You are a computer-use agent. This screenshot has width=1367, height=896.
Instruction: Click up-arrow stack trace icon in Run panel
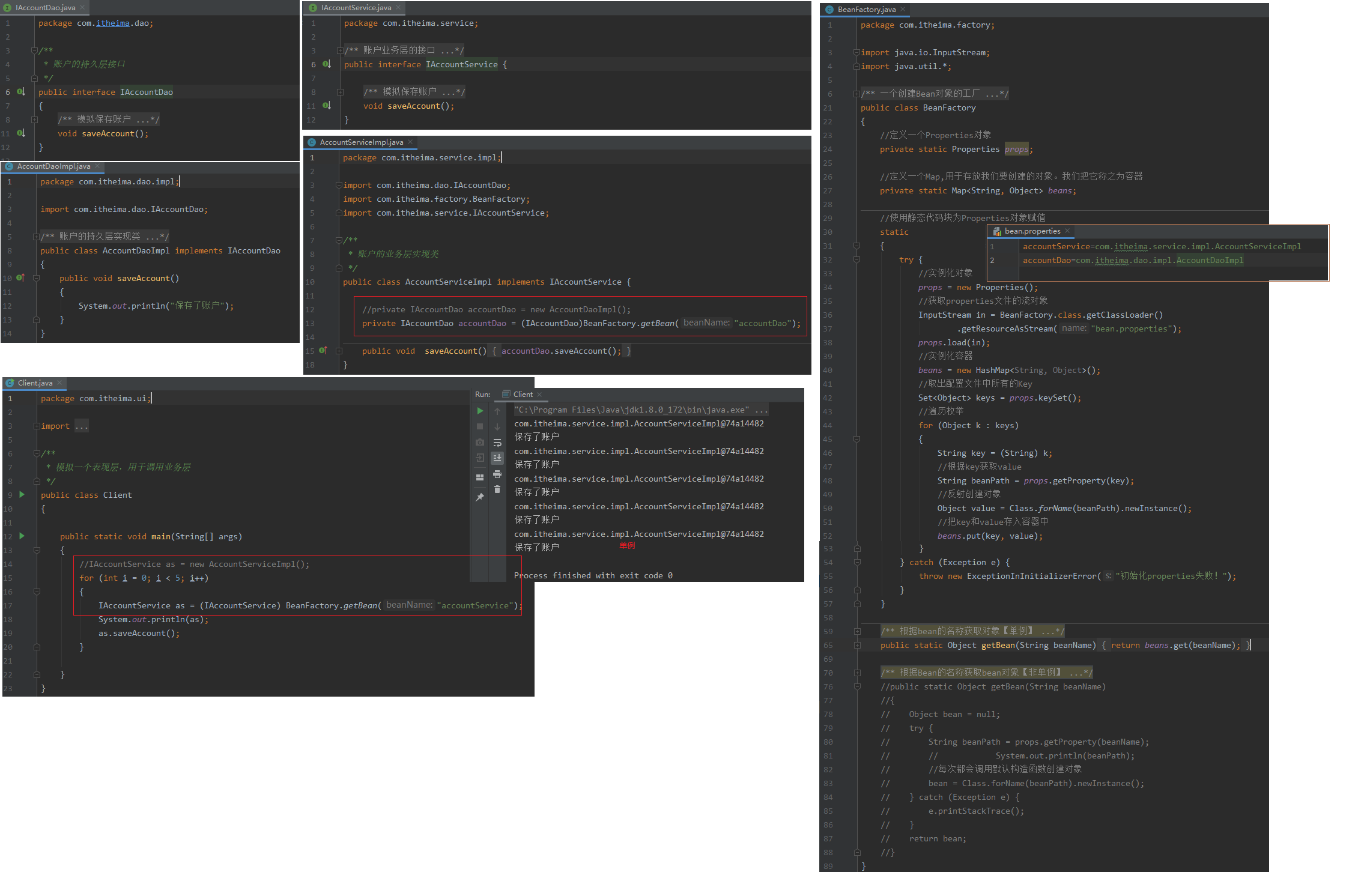497,411
